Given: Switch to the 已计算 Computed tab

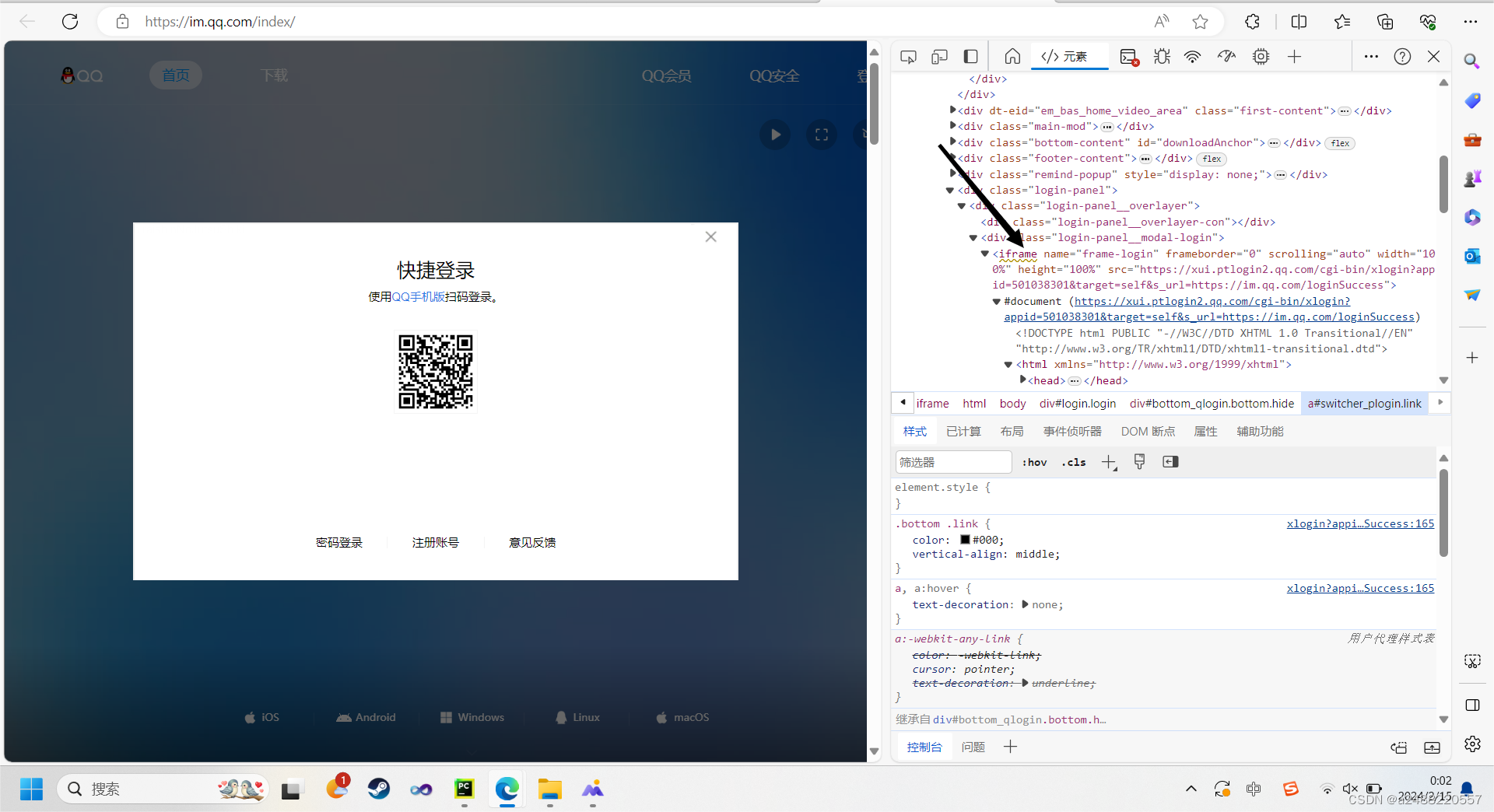Looking at the screenshot, I should point(963,432).
